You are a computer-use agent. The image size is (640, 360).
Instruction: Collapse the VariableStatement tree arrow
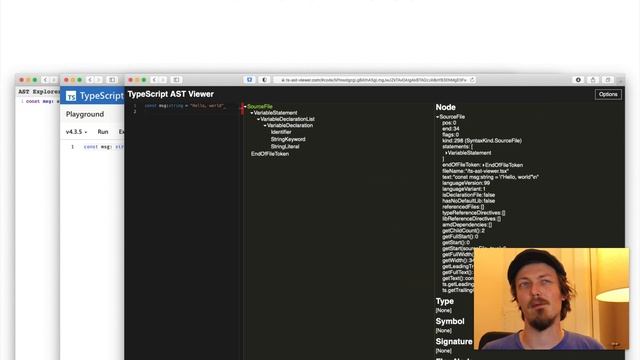pyautogui.click(x=252, y=113)
